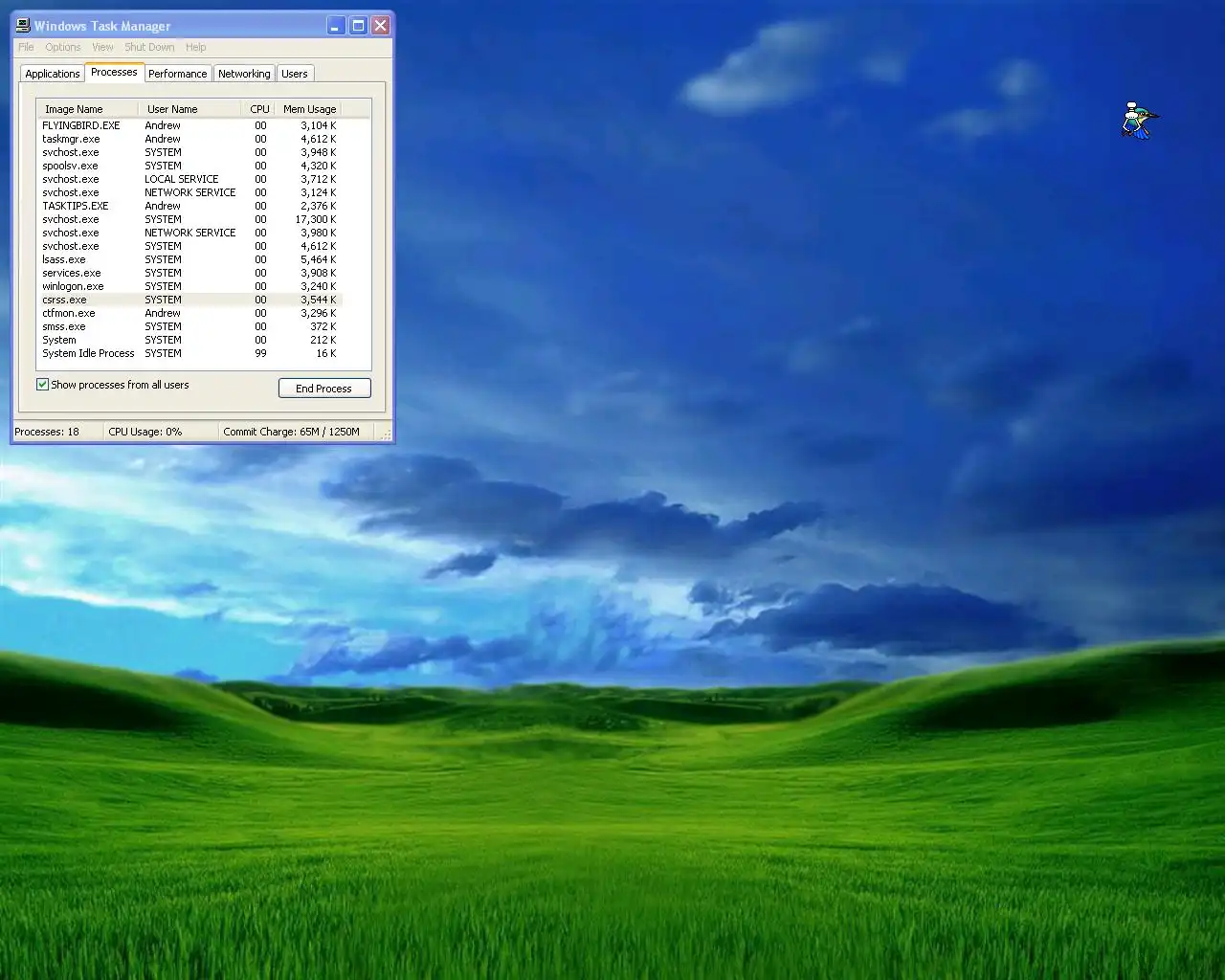The width and height of the screenshot is (1225, 980).
Task: Open the Help menu
Action: (195, 47)
